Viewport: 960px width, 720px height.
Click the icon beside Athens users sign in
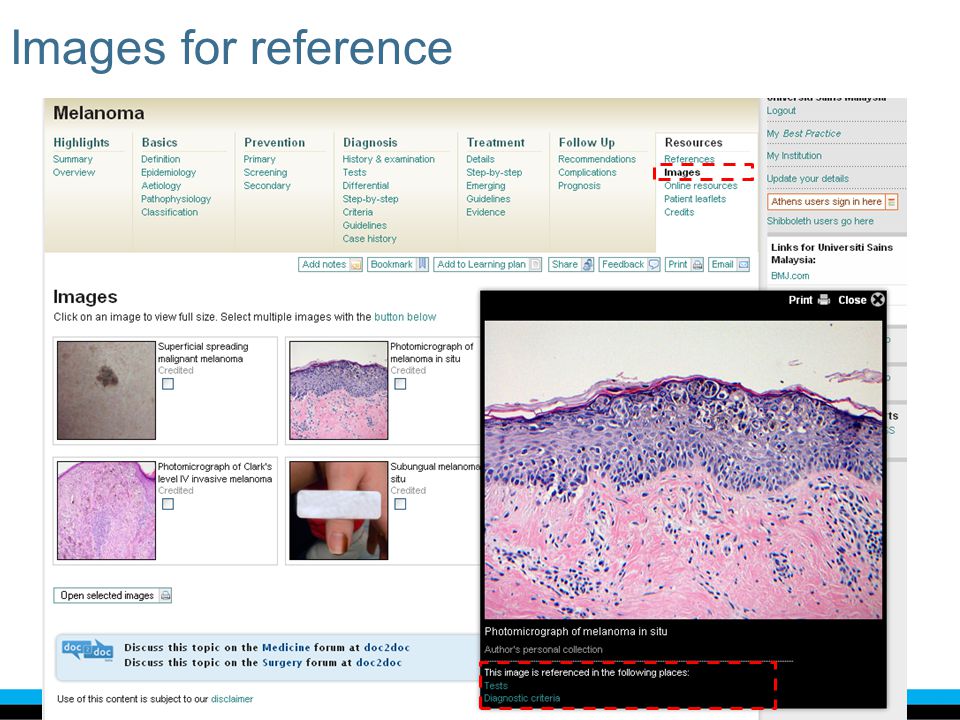[x=891, y=201]
